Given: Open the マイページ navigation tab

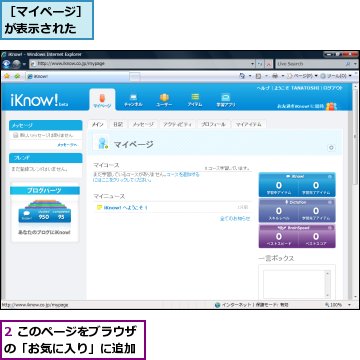Looking at the screenshot, I should (x=102, y=100).
